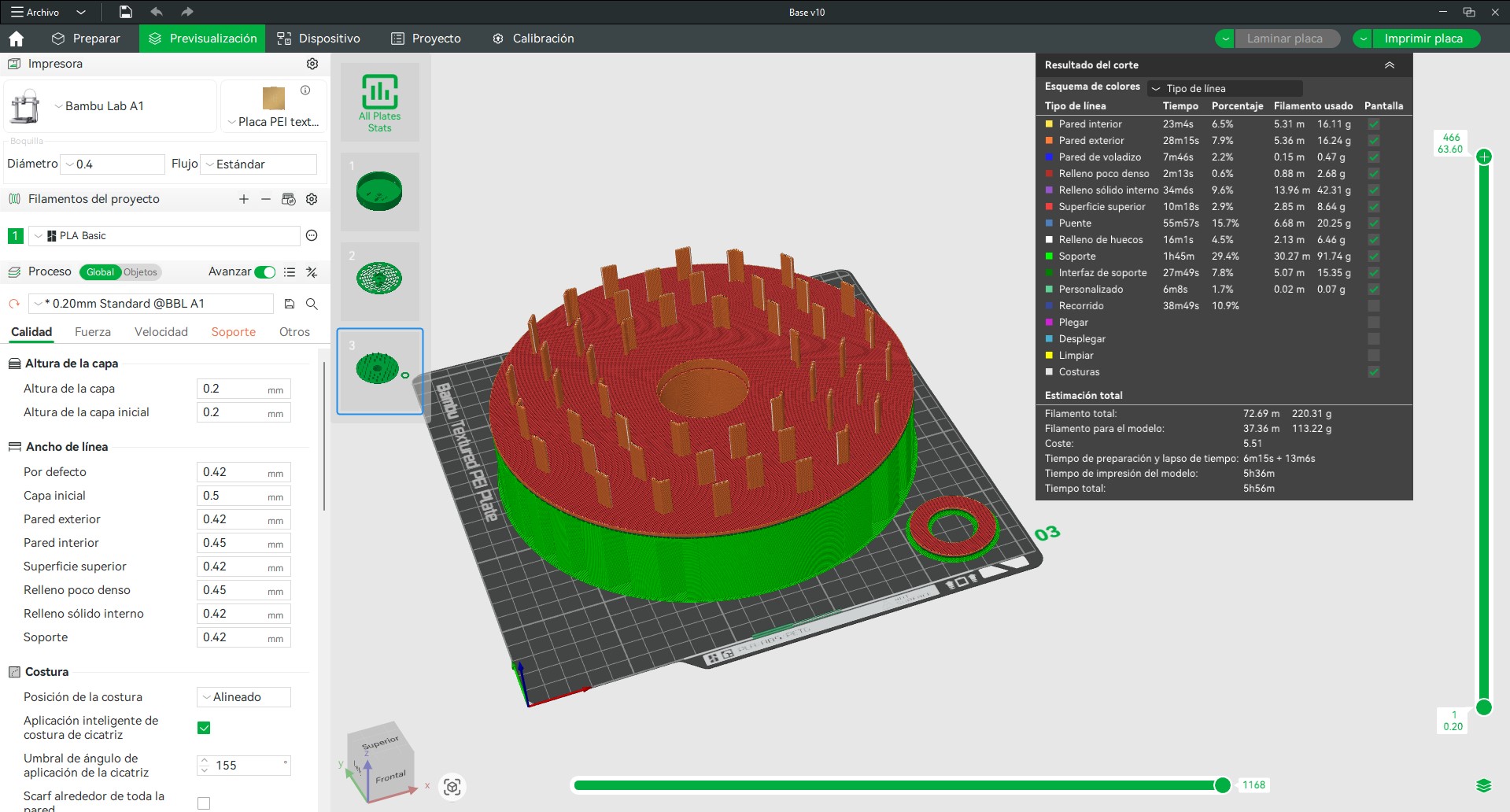Compare presets icon next to Avanzar
The height and width of the screenshot is (812, 1510).
312,272
